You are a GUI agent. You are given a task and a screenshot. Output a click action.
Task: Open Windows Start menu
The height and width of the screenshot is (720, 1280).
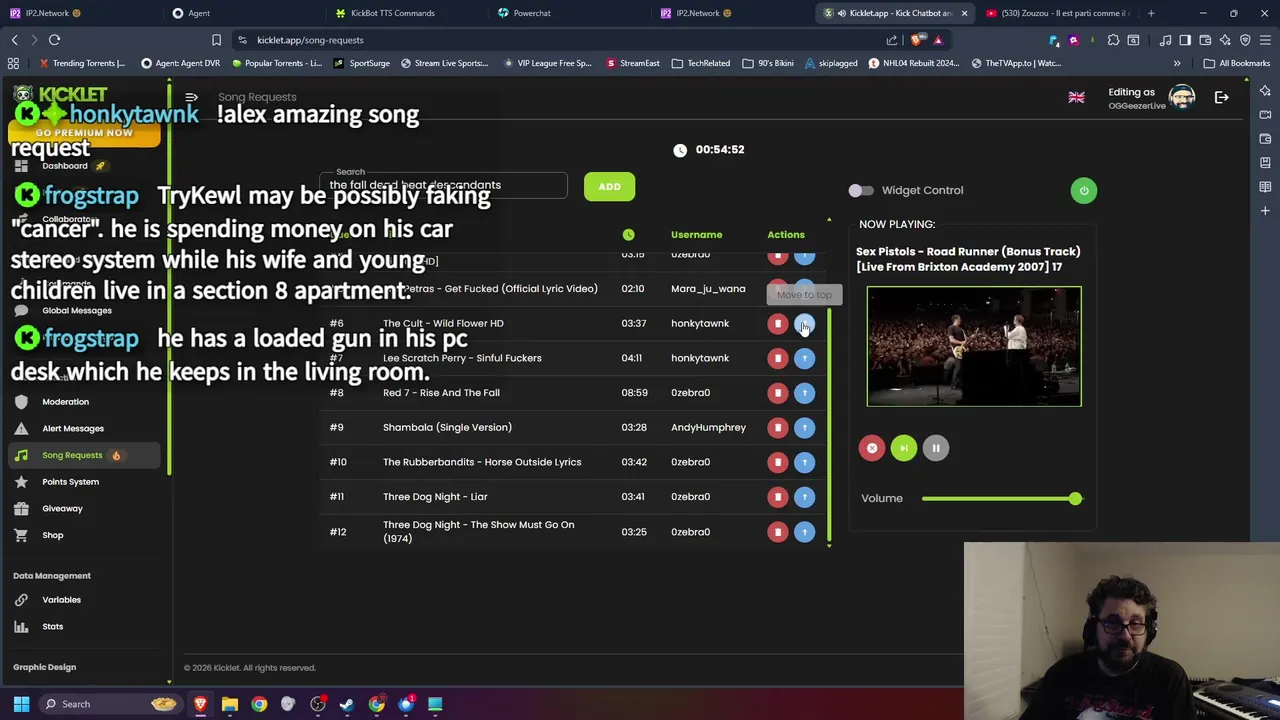click(21, 704)
